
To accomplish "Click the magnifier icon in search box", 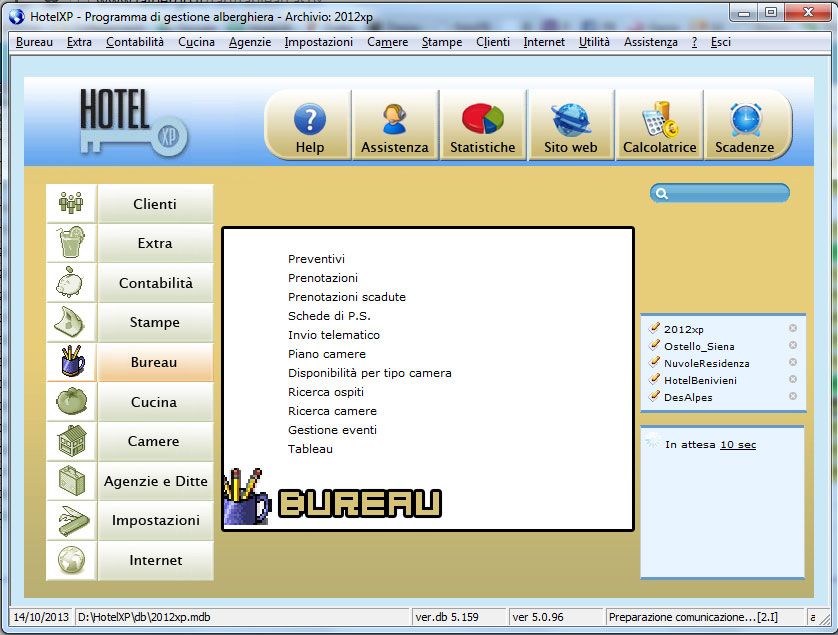I will coord(662,193).
